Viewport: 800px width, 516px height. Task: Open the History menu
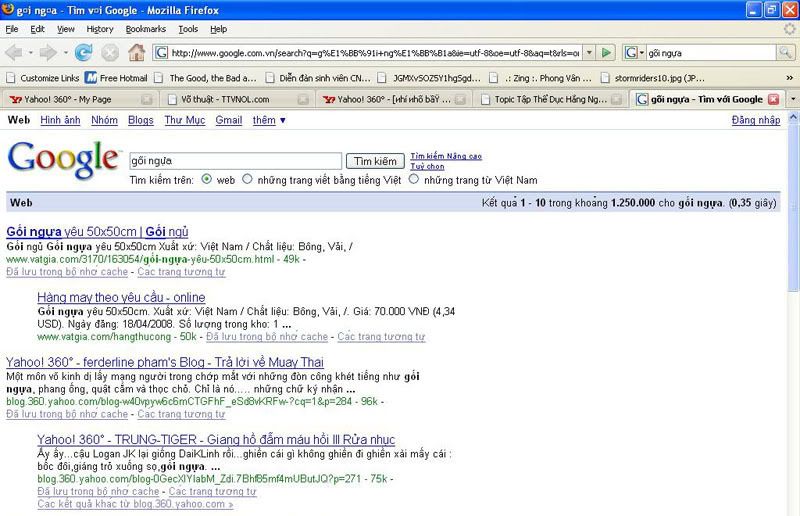[100, 29]
